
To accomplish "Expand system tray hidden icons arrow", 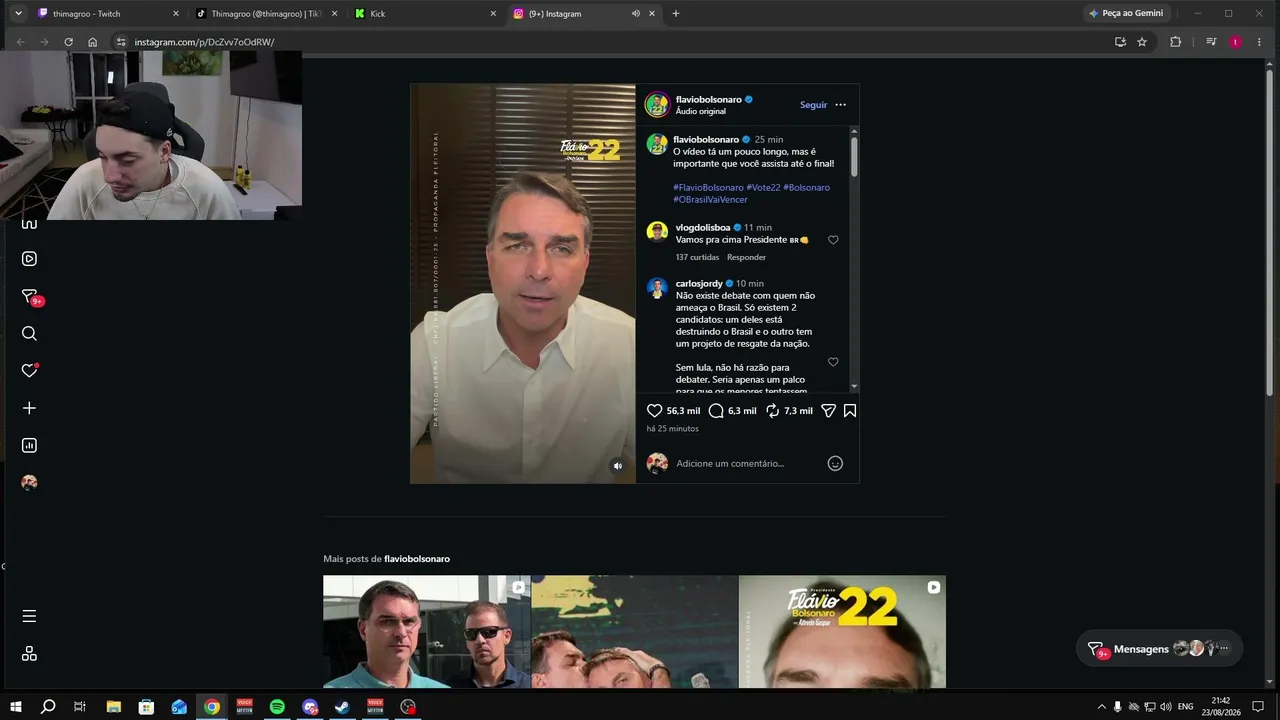I will tap(1102, 707).
